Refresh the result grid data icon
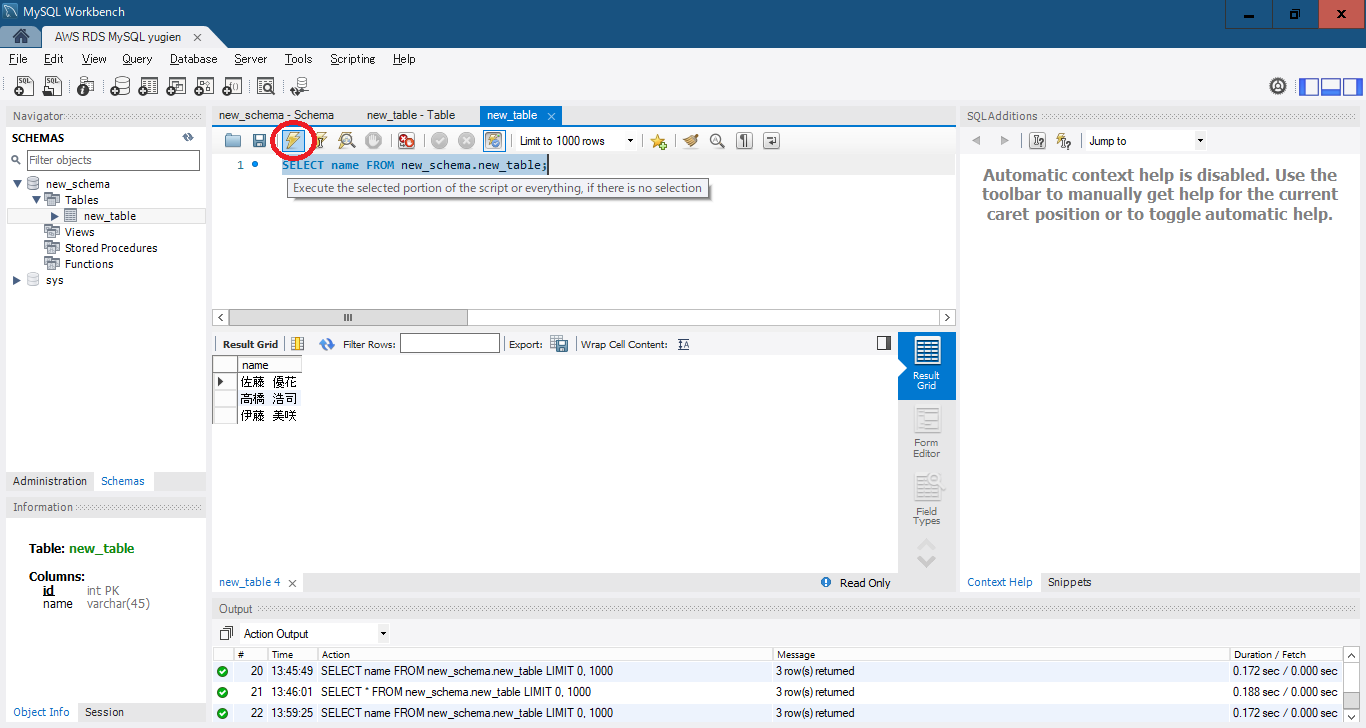 [x=326, y=344]
